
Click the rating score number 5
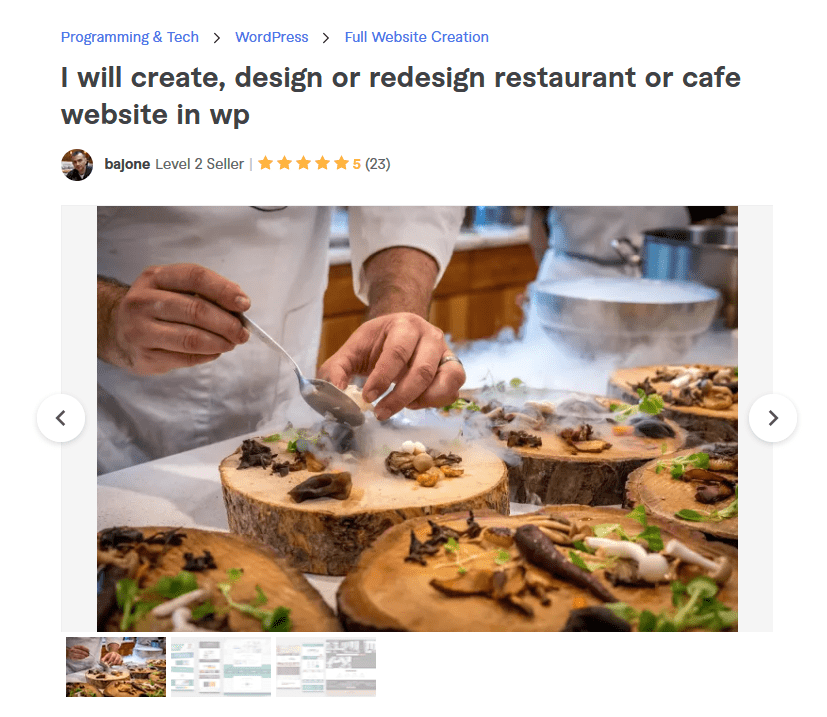coord(357,164)
